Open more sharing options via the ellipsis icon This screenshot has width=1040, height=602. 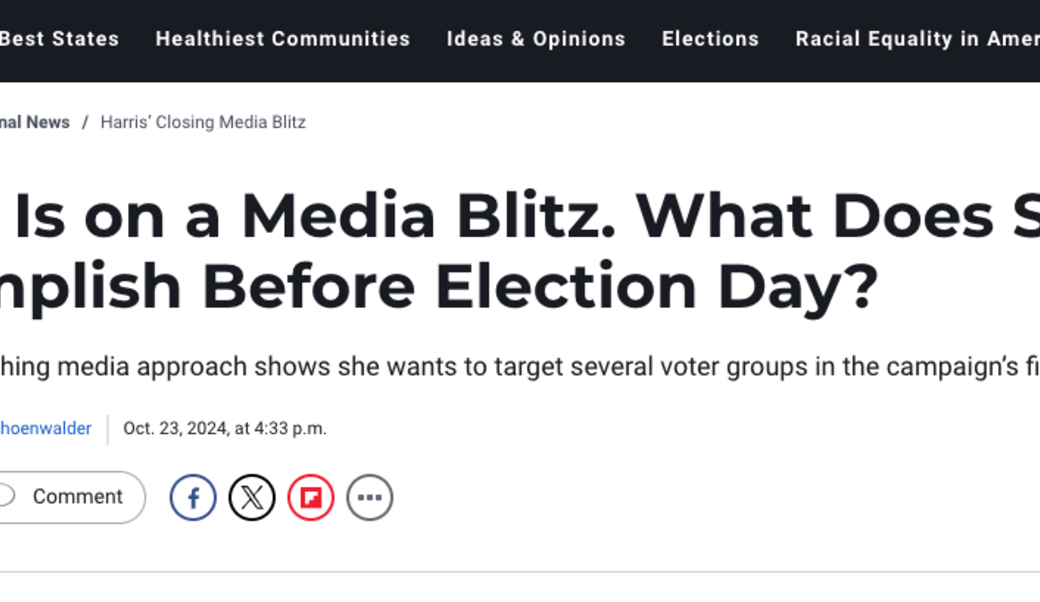click(x=370, y=497)
